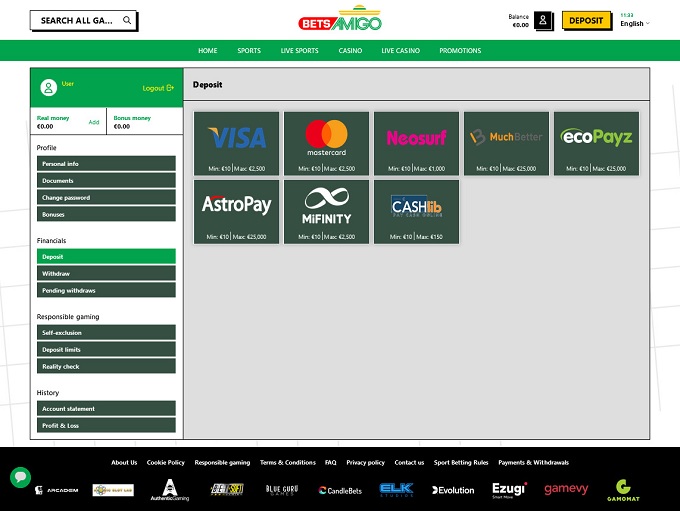Screen dimensions: 680x511
Task: Open Withdraw in the Financials section
Action: point(106,273)
